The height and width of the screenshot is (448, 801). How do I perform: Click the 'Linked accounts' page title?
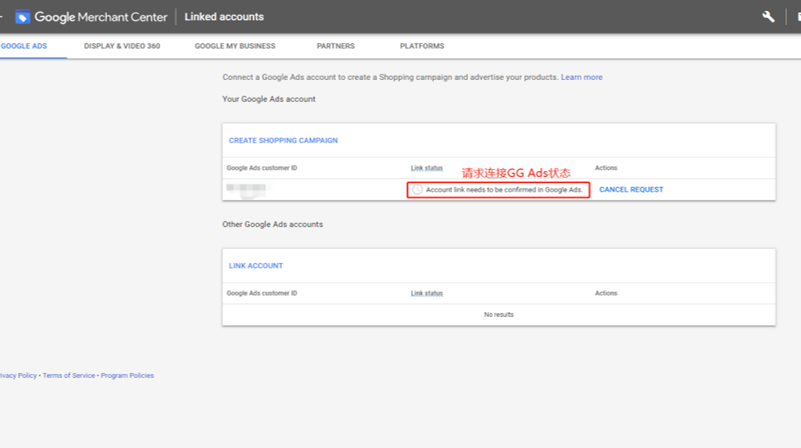pos(224,17)
